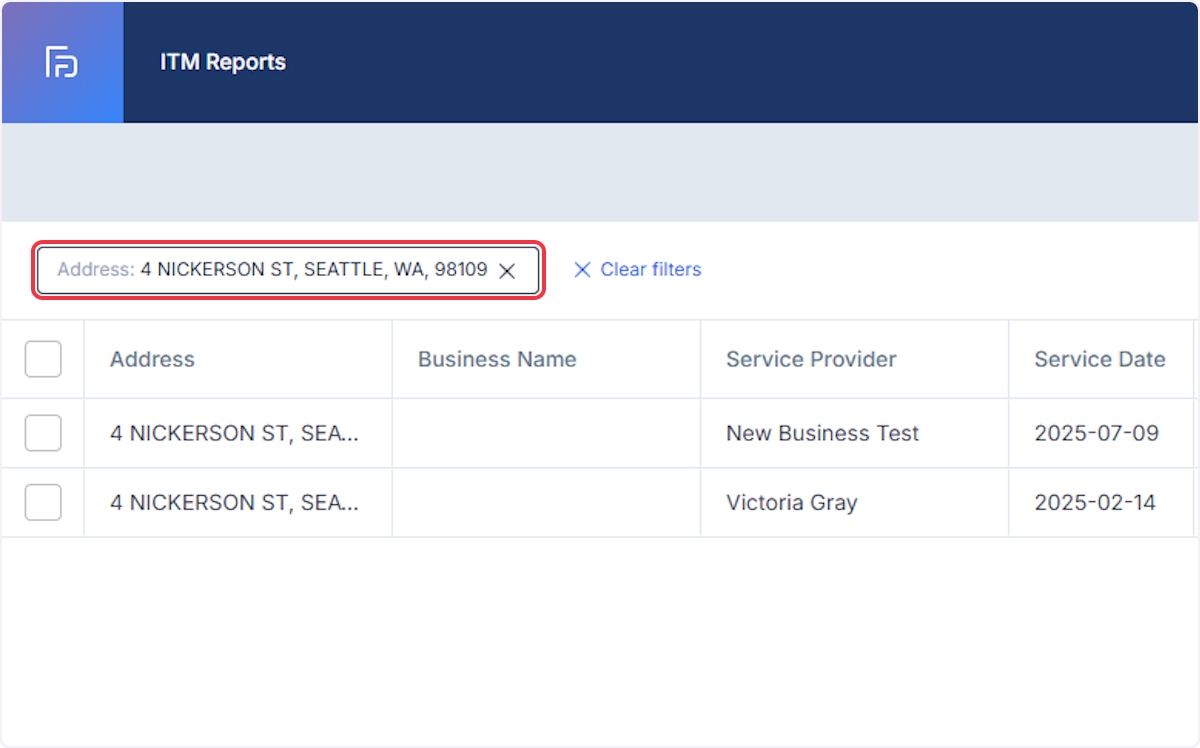Click empty Business Name cell for New Business Test
Viewport: 1200px width, 748px height.
click(546, 433)
